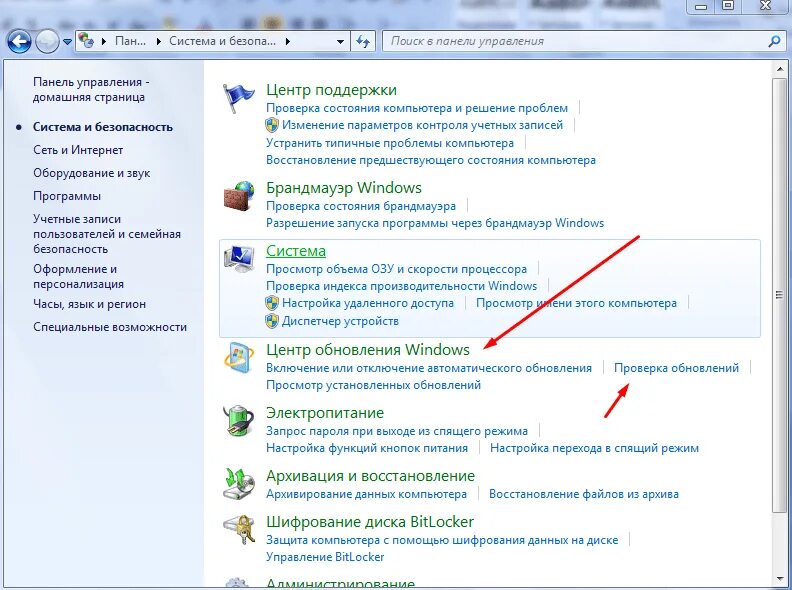Open 'Просмотр установленных обновлений' link

pos(373,385)
